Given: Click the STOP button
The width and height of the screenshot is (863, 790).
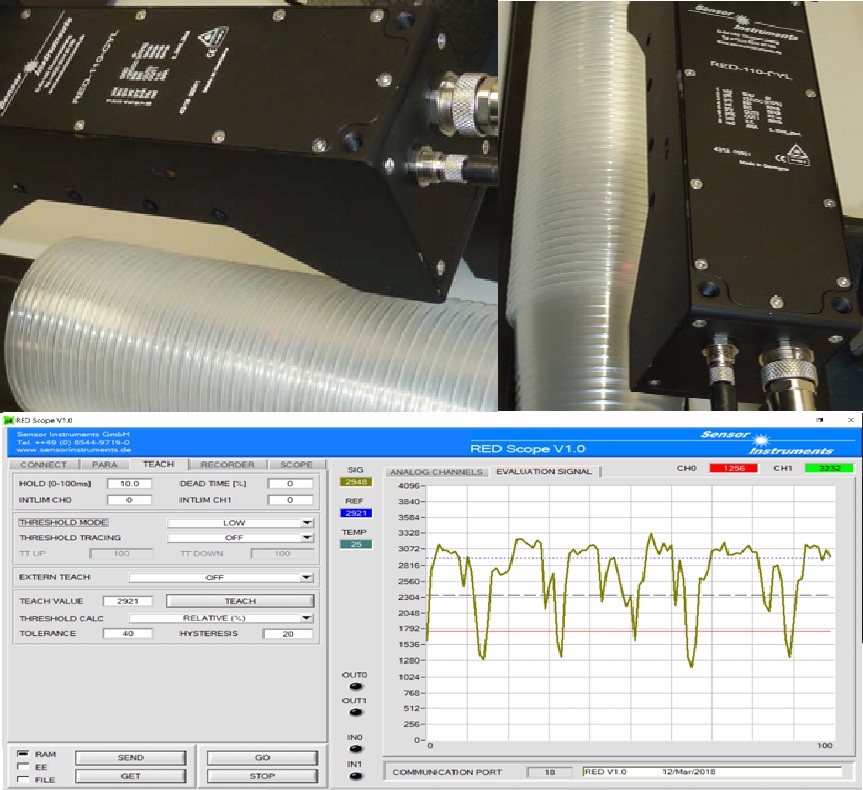Looking at the screenshot, I should coord(263,776).
